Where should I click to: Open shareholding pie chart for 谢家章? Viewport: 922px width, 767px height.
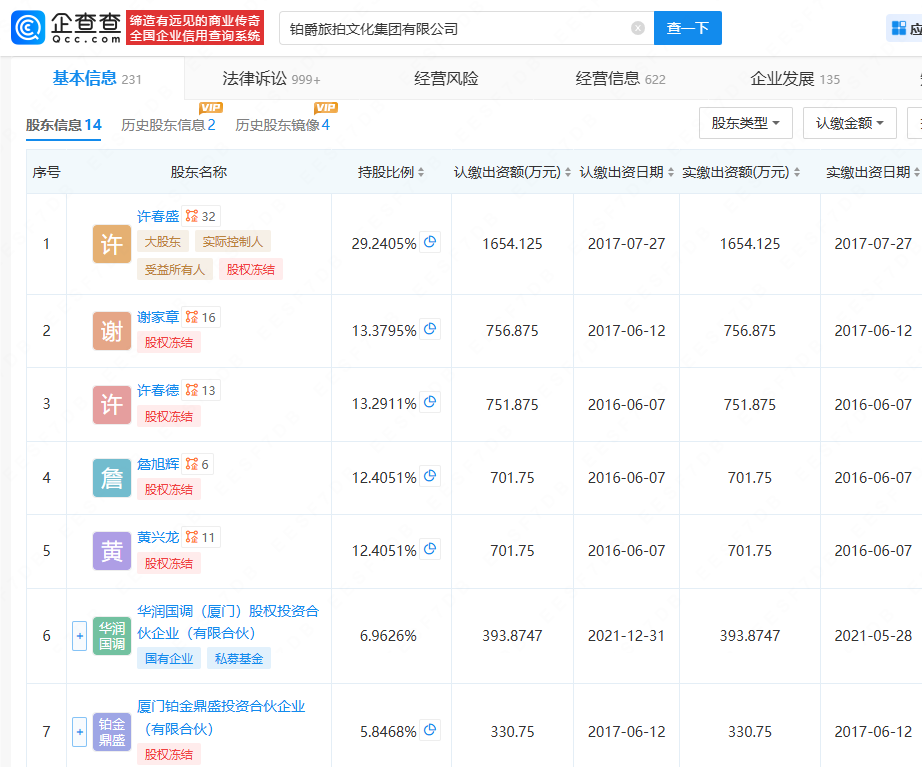tap(430, 329)
